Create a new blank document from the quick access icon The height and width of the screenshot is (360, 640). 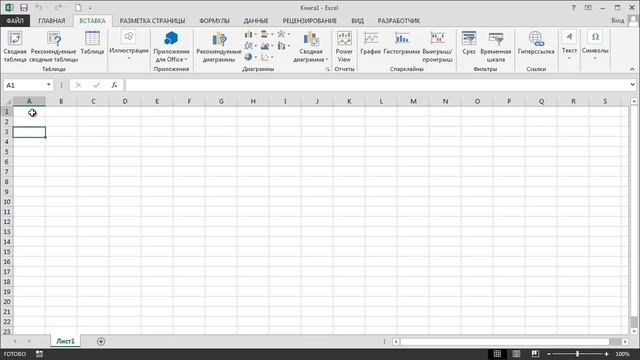[x=78, y=8]
